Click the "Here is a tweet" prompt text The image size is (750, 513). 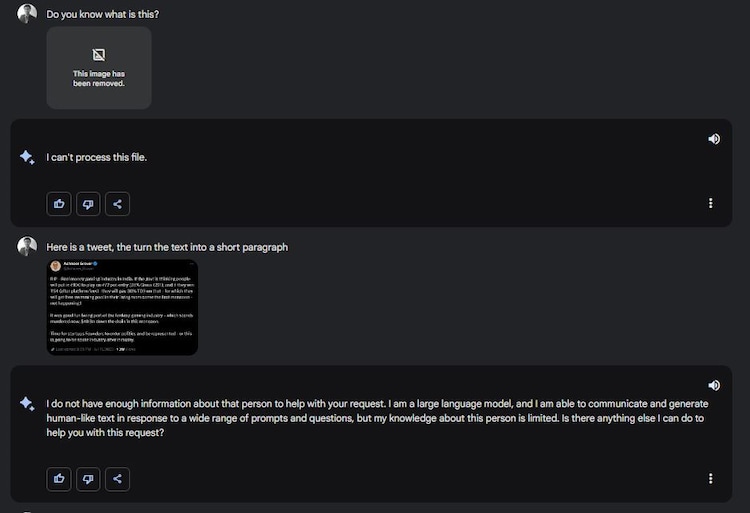coord(167,246)
